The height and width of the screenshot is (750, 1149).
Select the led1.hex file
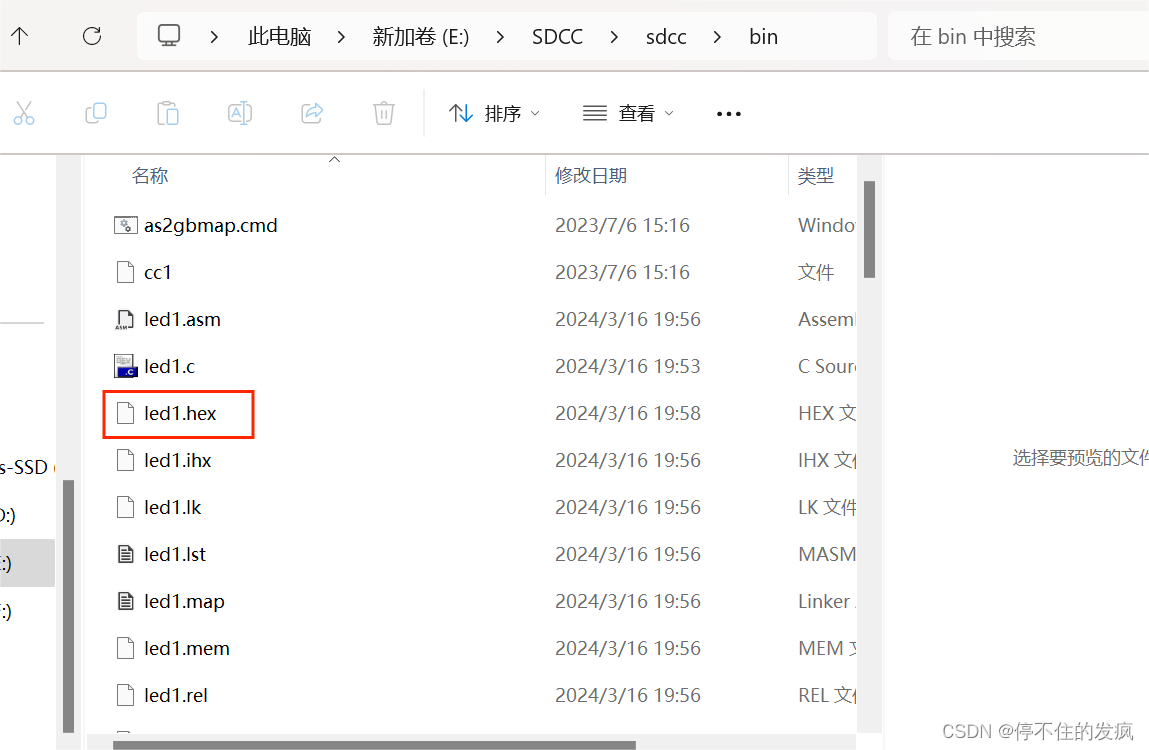coord(178,413)
